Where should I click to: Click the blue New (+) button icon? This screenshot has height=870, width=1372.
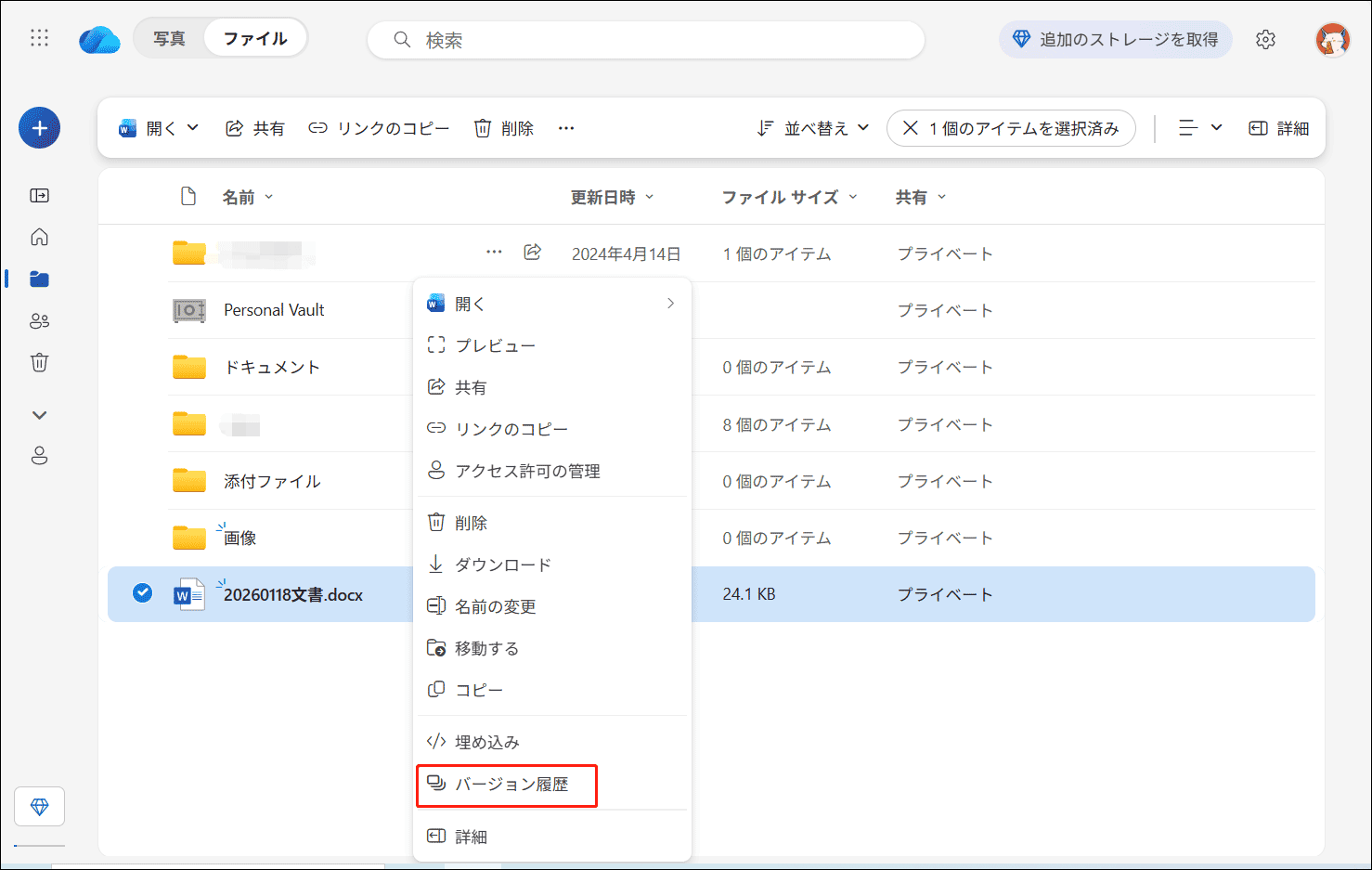click(x=39, y=127)
